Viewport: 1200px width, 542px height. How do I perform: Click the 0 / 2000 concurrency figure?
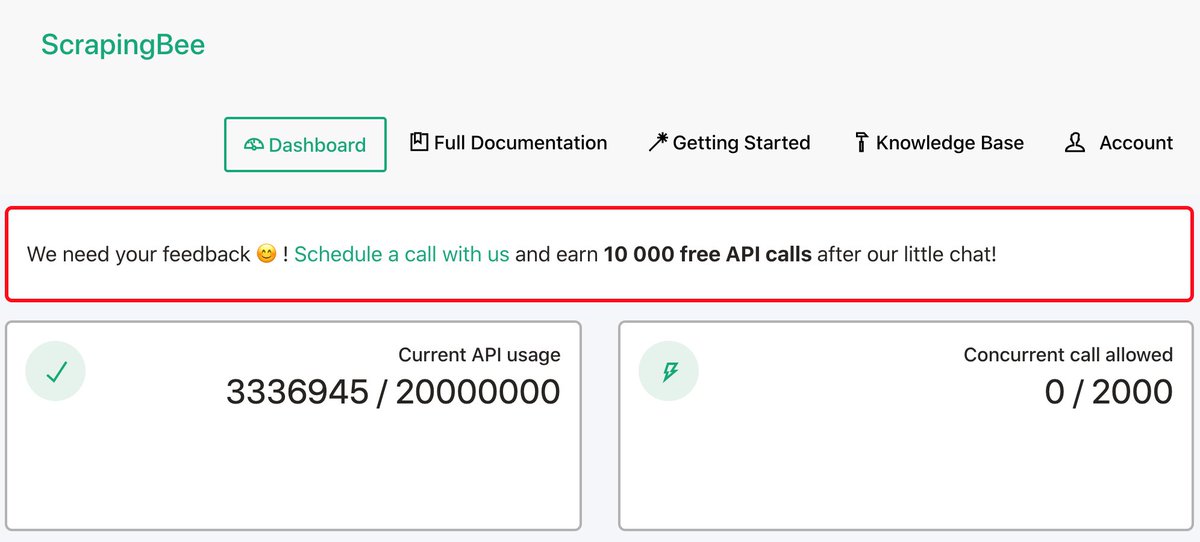coord(1109,392)
